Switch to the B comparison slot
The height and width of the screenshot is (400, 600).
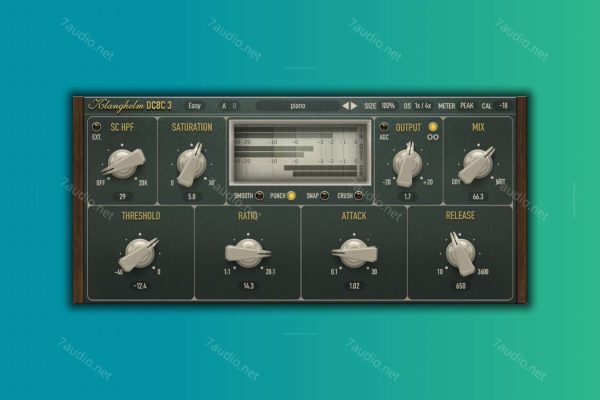(235, 106)
